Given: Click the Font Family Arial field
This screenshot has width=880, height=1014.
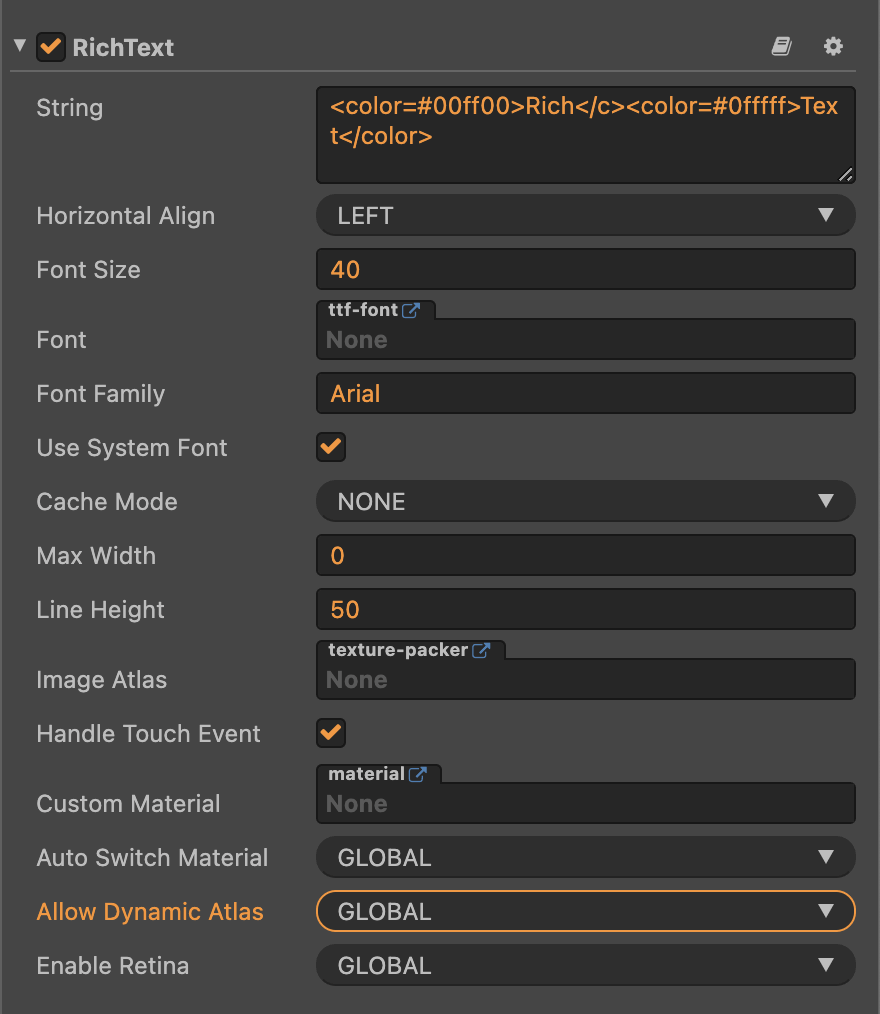Looking at the screenshot, I should [x=585, y=394].
